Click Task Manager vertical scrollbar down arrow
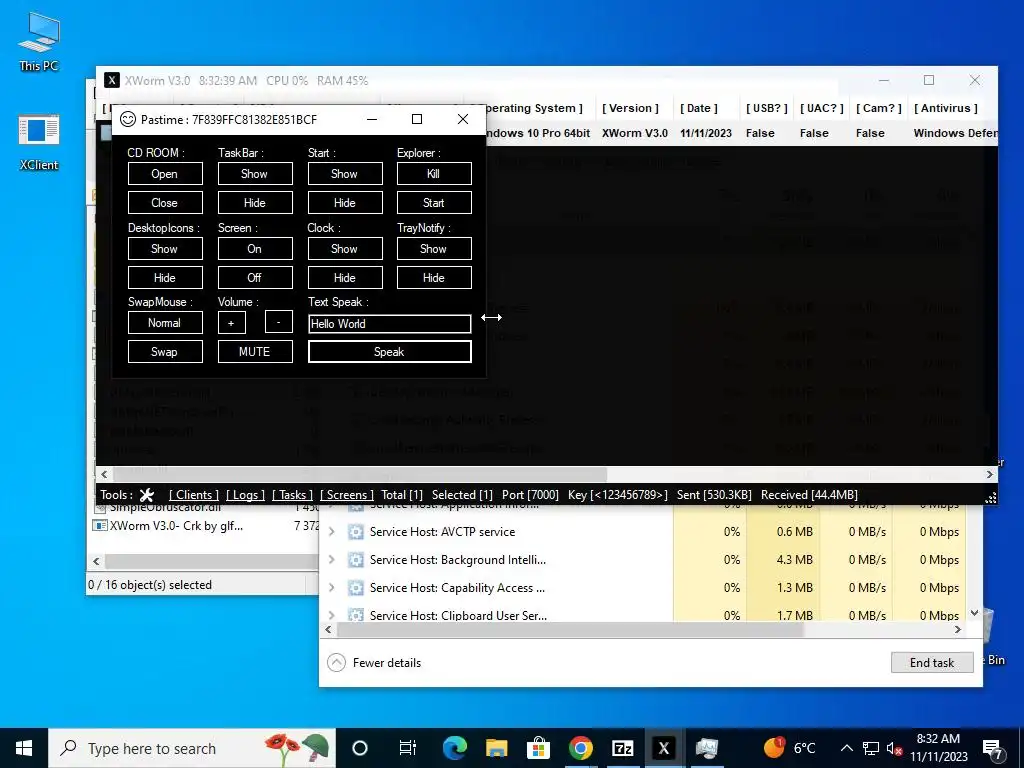Screen dimensions: 1024x768 pos(974,613)
